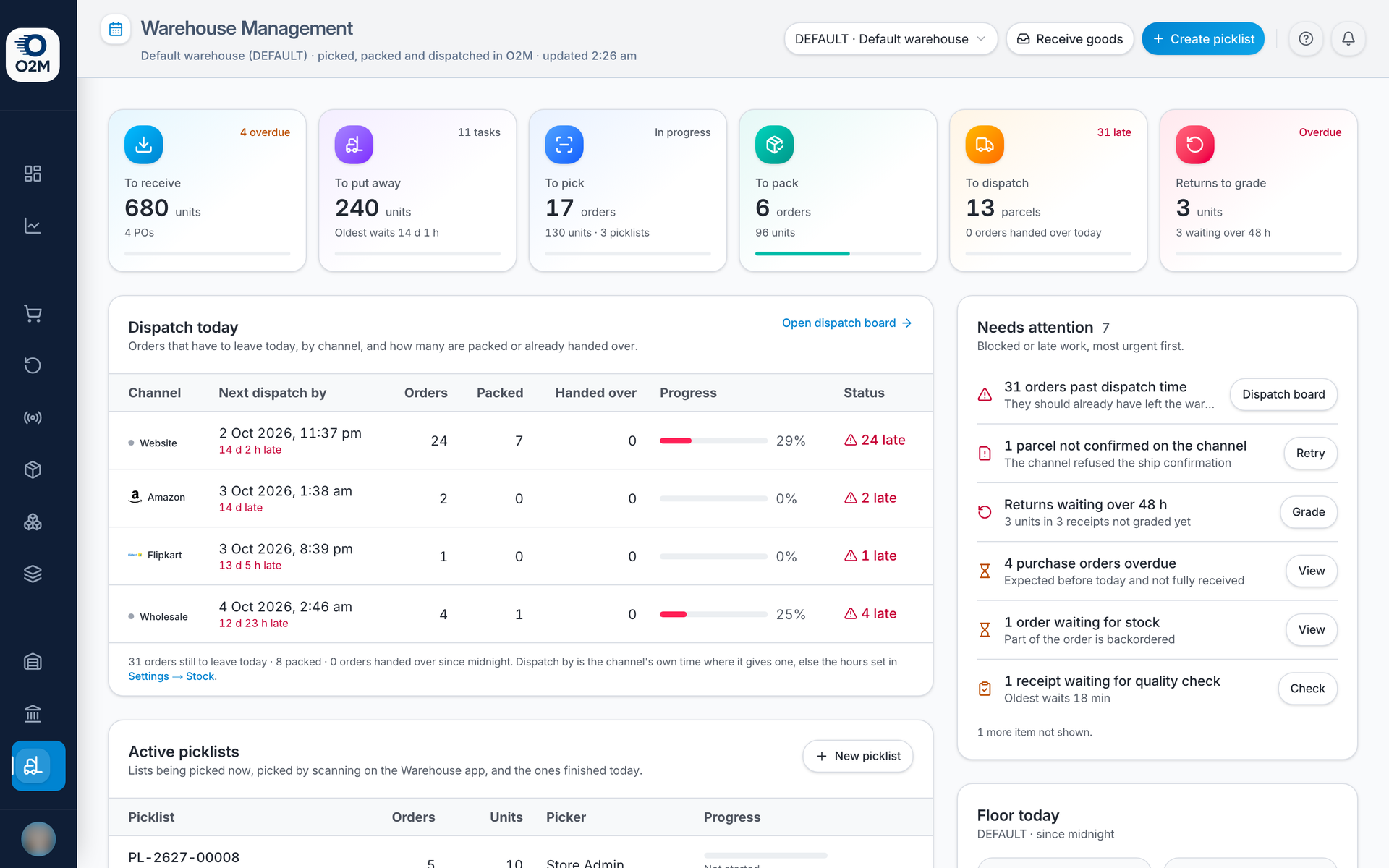Open the analytics chart icon in sidebar
1389x868 pixels.
(x=33, y=226)
